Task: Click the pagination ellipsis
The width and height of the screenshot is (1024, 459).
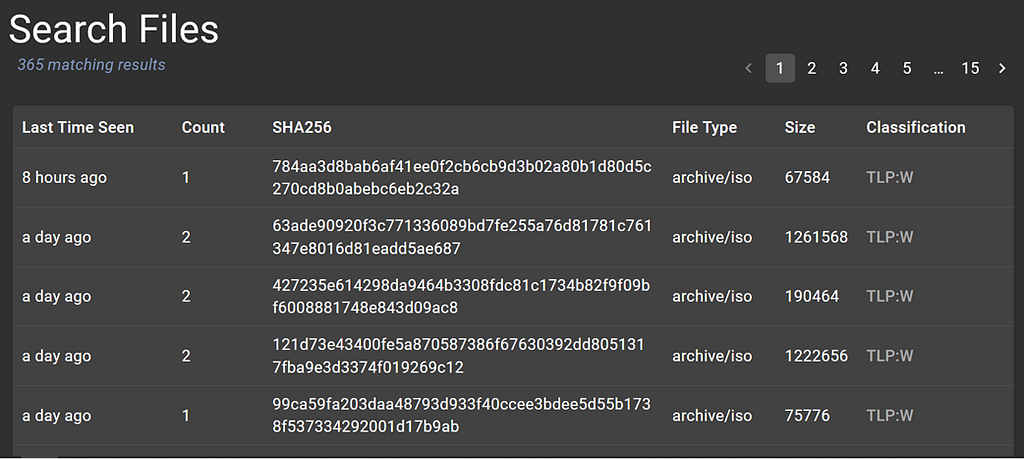Action: (x=938, y=68)
